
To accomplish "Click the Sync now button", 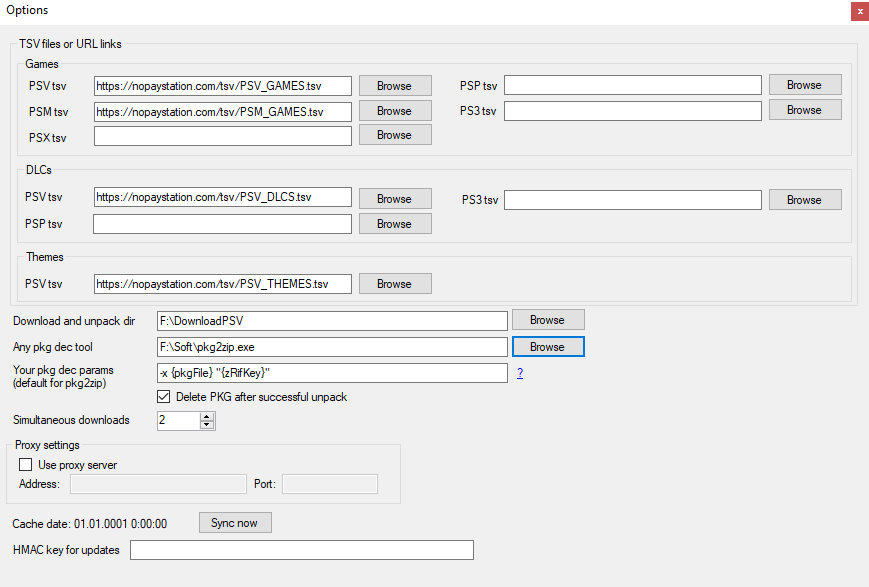I will pyautogui.click(x=235, y=523).
